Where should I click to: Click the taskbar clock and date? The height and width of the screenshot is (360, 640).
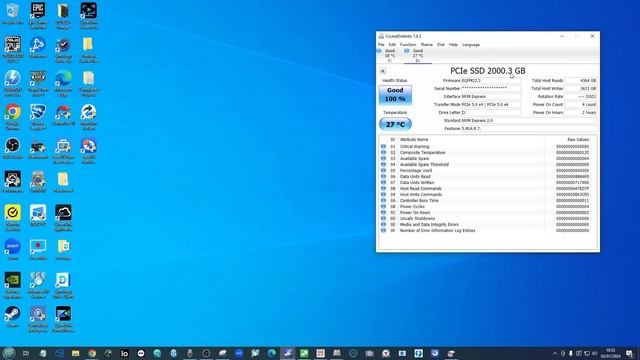click(610, 353)
